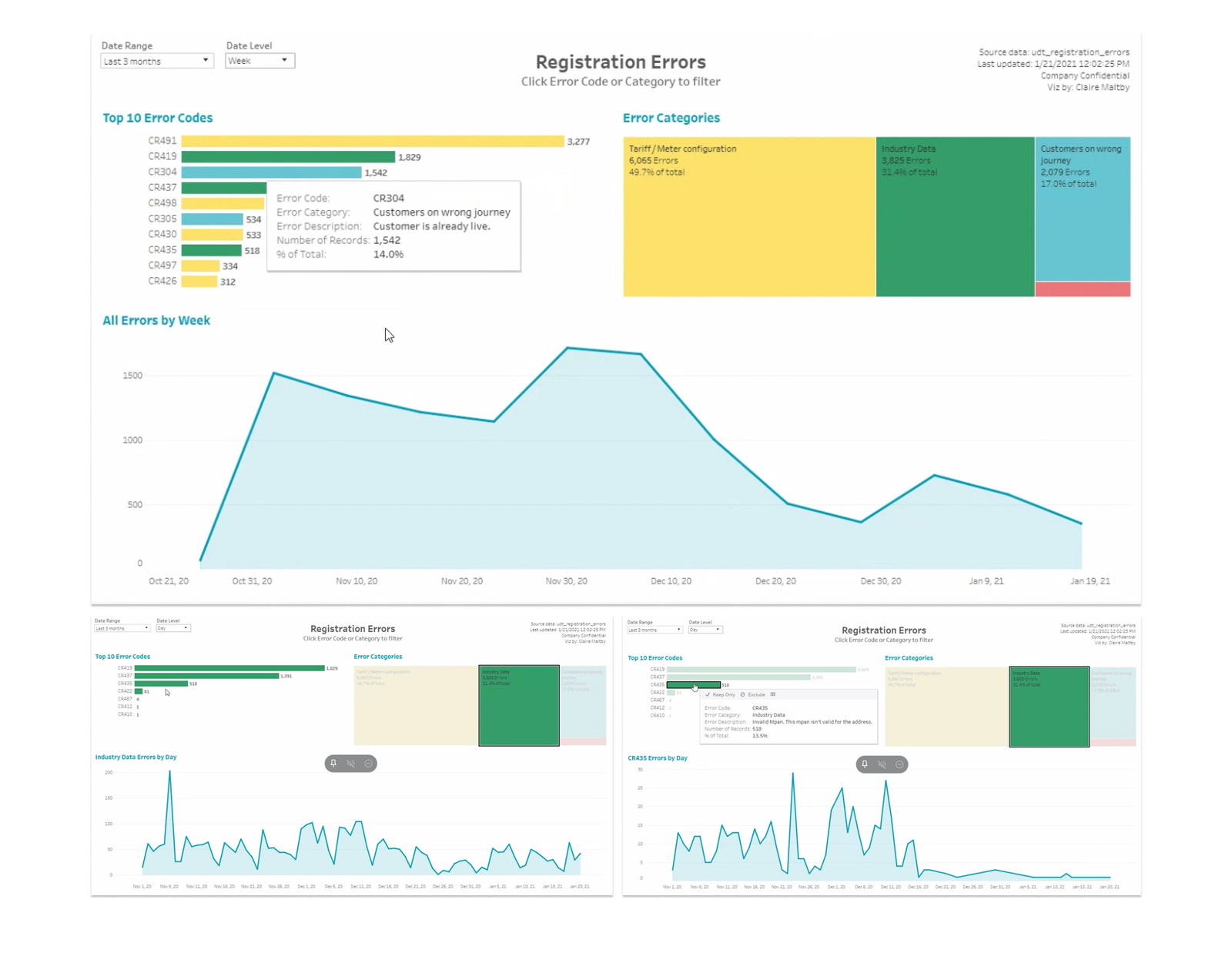Click the Nov 30, 20 axis label
The image size is (1232, 953).
pyautogui.click(x=566, y=581)
